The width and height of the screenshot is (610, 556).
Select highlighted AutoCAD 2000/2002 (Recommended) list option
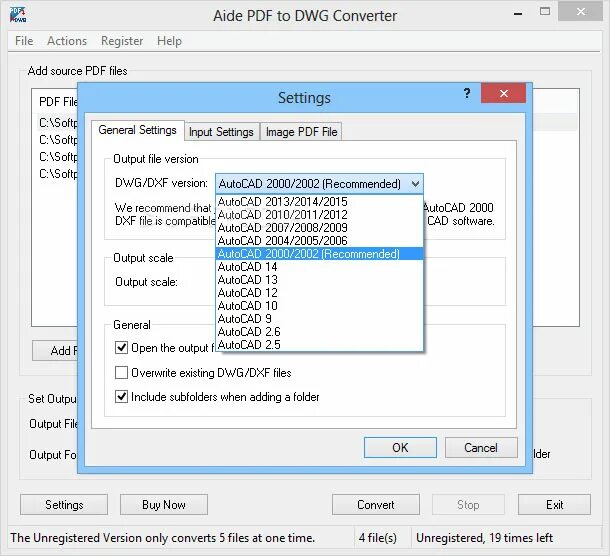coord(319,254)
